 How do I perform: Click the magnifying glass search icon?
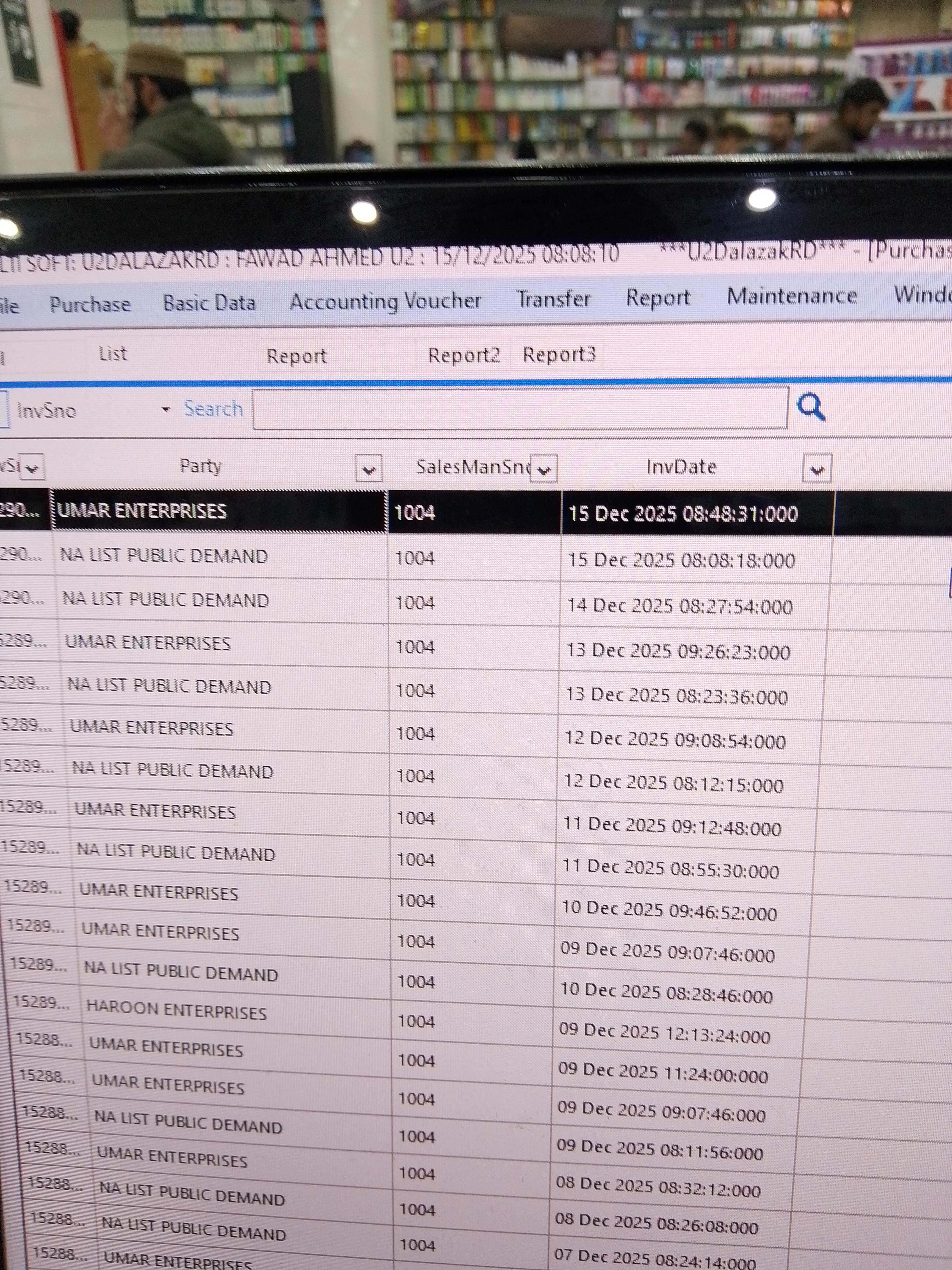(810, 408)
